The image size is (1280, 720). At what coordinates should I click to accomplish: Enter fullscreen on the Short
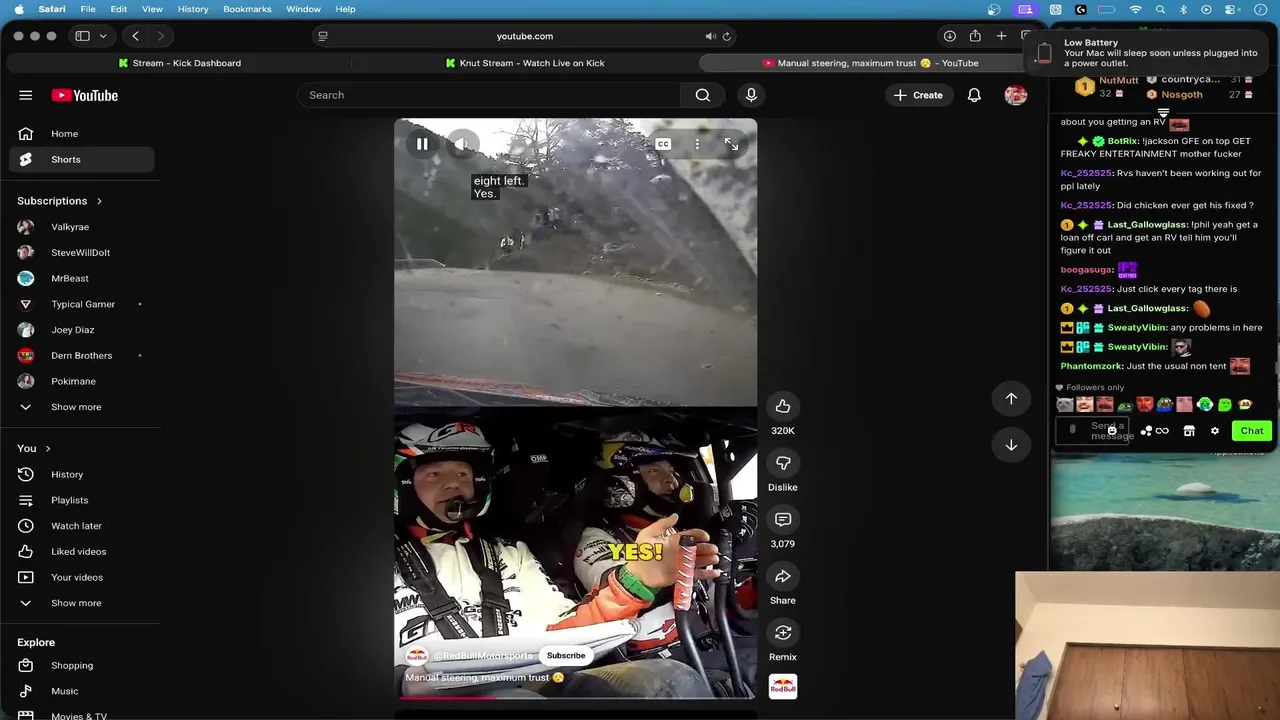[732, 144]
